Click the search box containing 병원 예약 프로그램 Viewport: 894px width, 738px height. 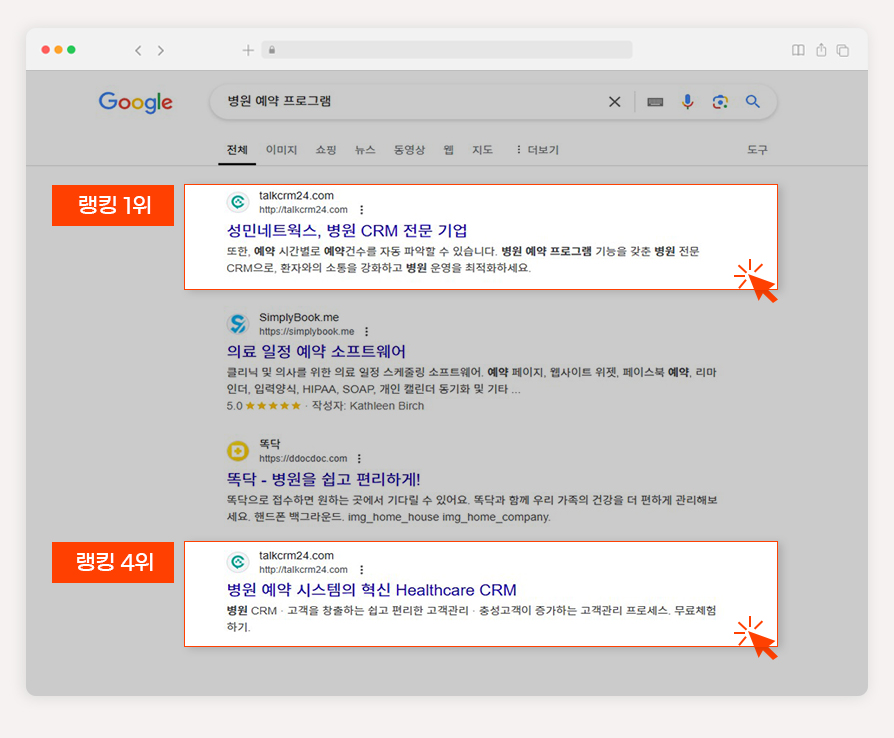click(493, 102)
